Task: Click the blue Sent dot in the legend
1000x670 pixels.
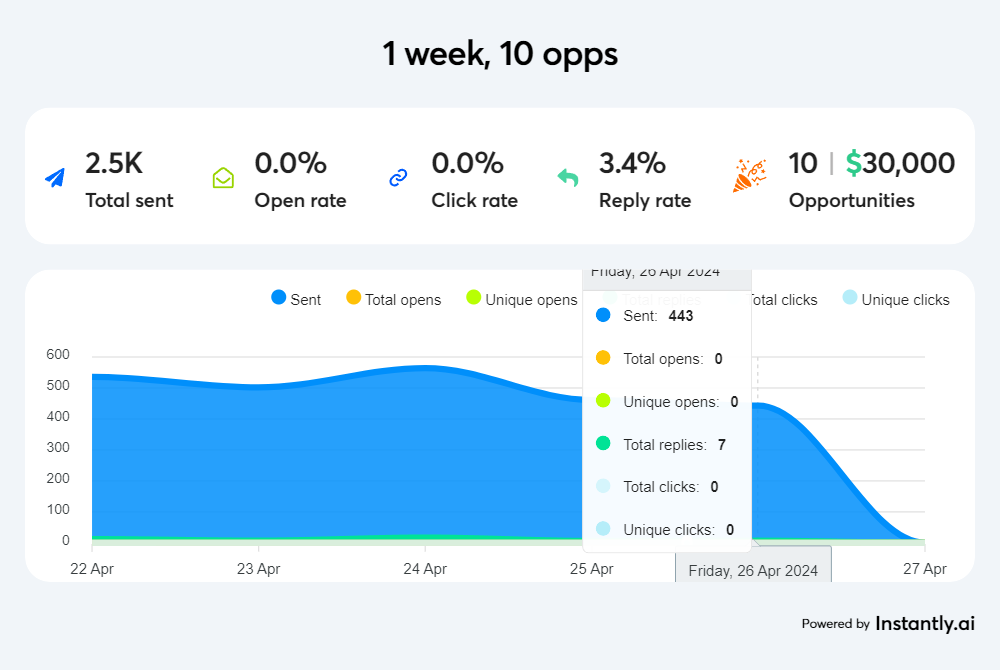Action: (x=277, y=299)
